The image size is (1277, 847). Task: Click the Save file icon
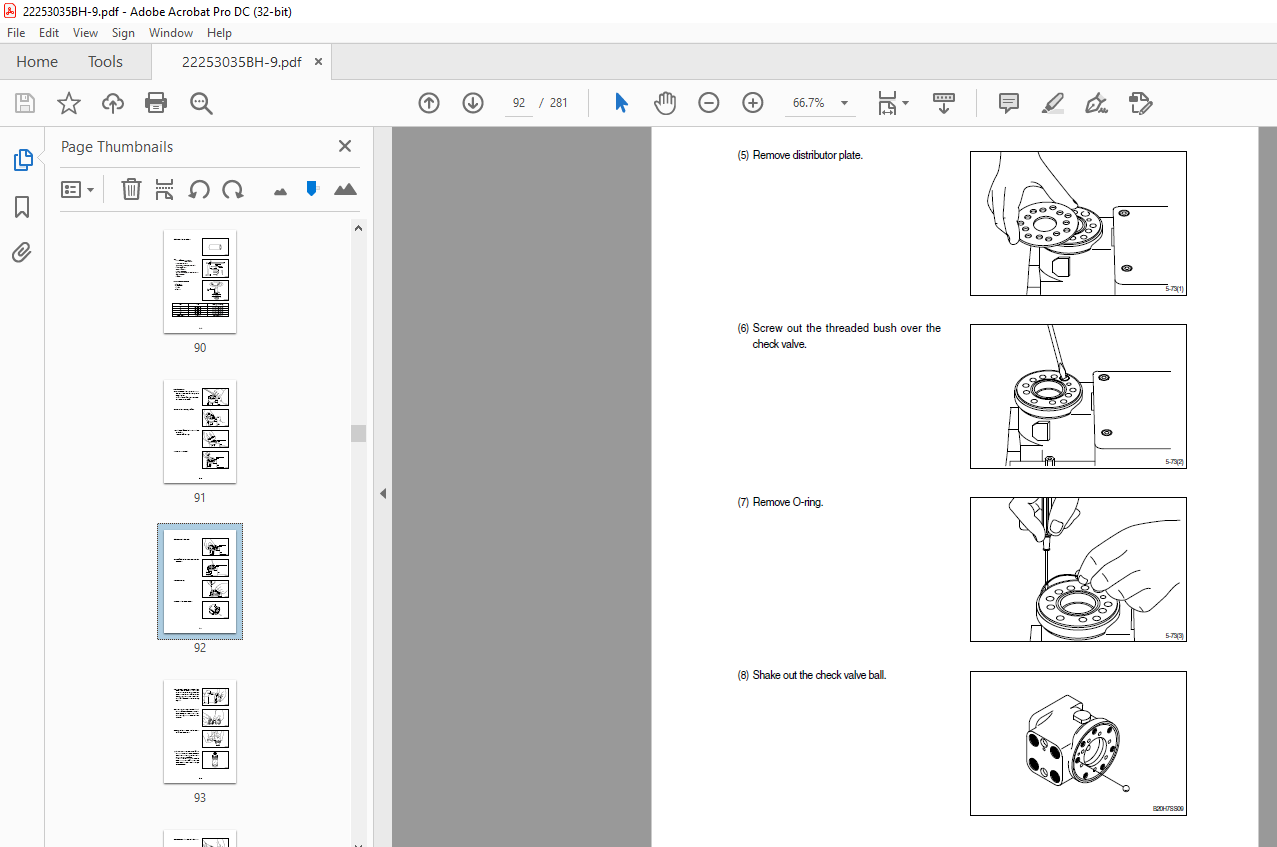click(x=25, y=103)
